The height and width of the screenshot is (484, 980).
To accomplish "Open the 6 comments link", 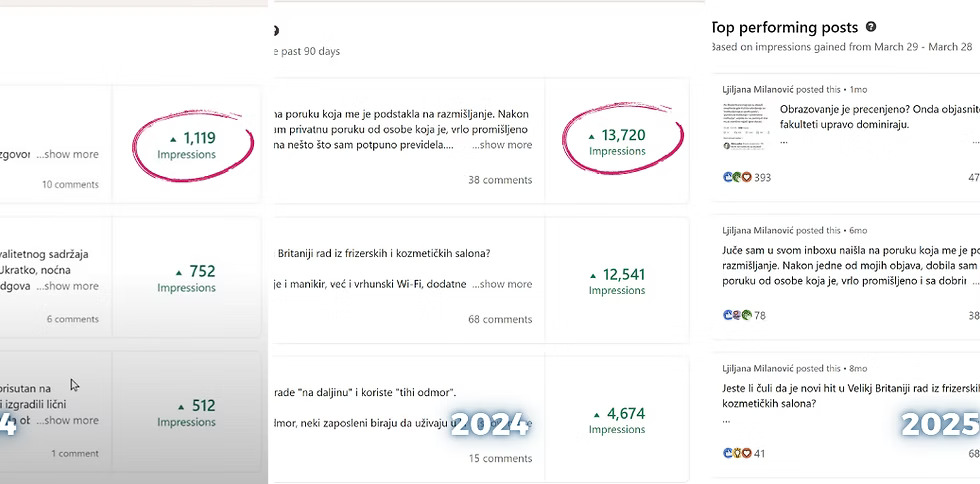I will coord(72,319).
